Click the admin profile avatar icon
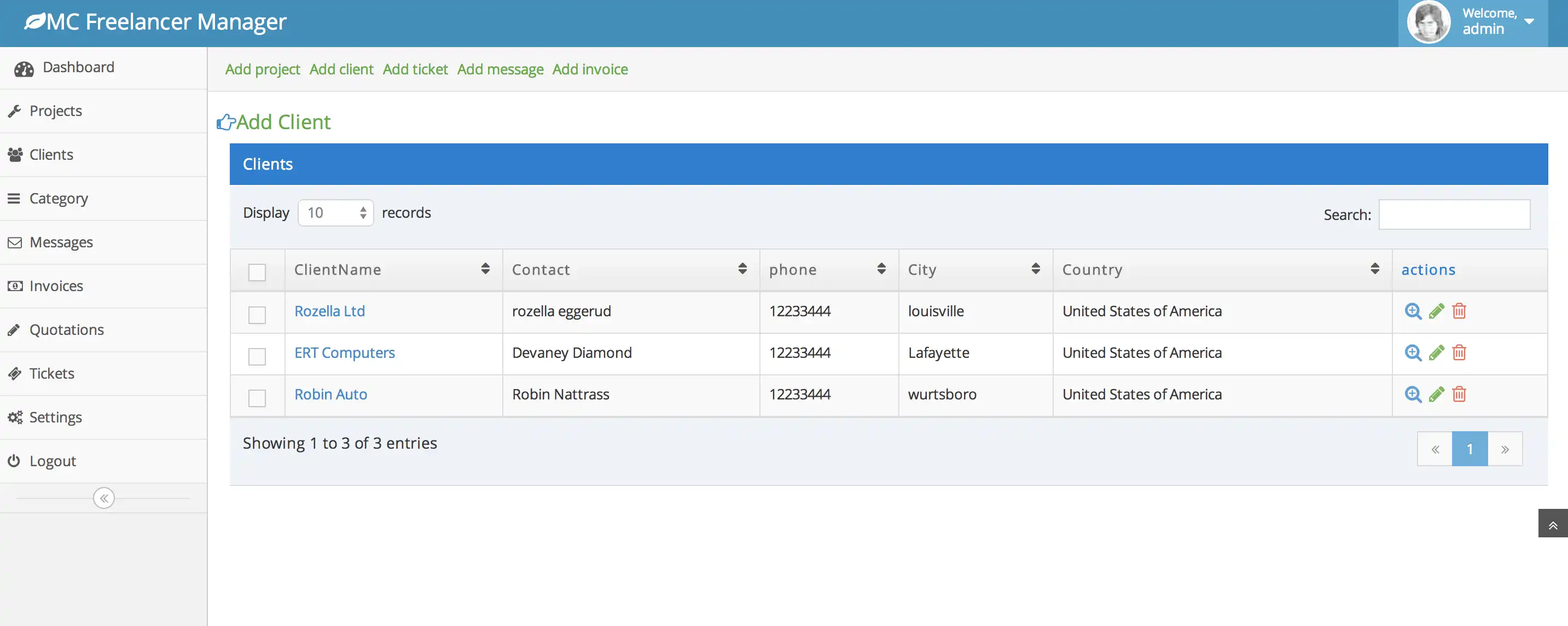The width and height of the screenshot is (1568, 626). (x=1431, y=22)
